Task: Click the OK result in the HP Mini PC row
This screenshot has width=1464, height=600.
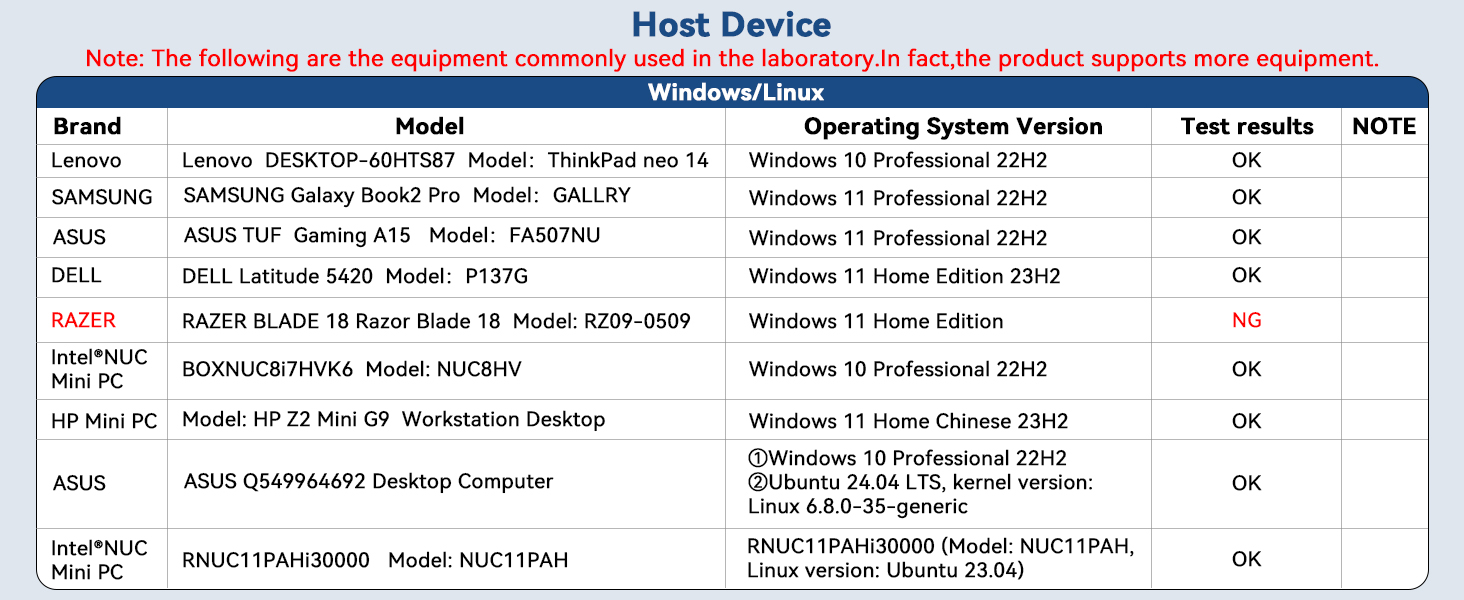Action: (1247, 421)
